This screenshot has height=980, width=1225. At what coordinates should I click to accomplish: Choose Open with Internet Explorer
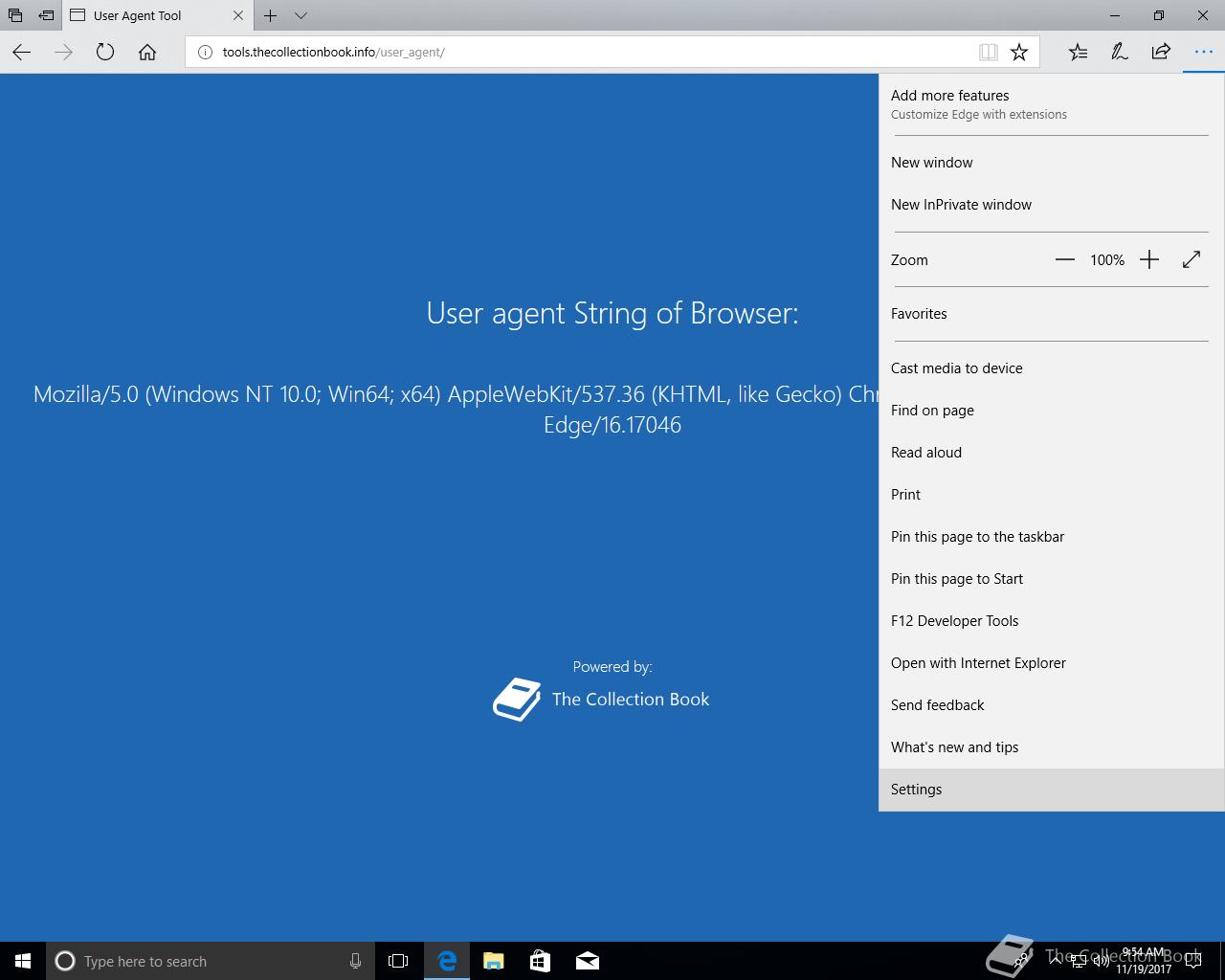coord(1051,663)
